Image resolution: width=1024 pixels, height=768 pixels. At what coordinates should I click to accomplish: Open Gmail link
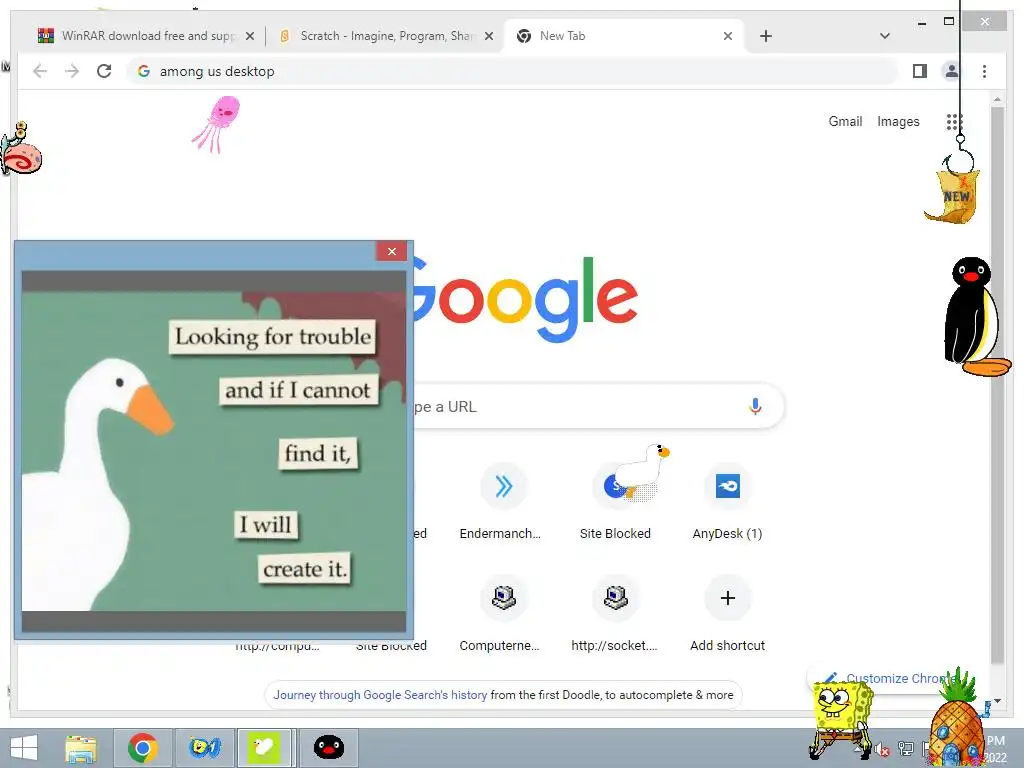(x=845, y=121)
